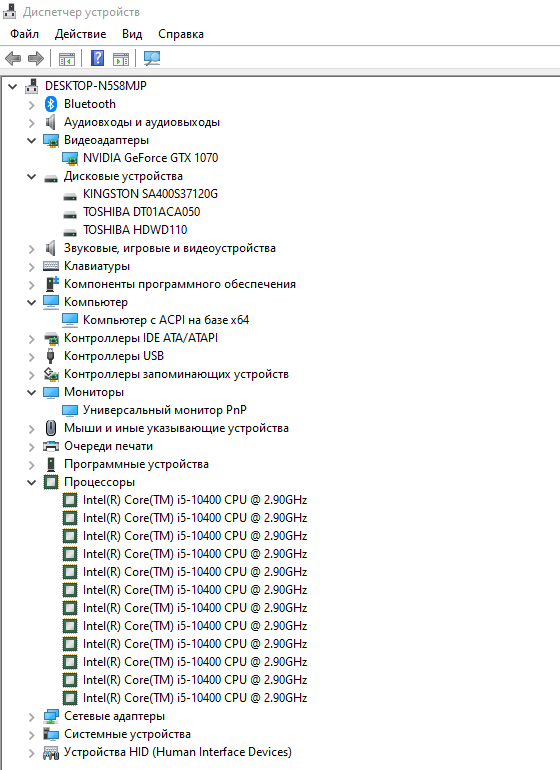Open the Вид menu

tap(132, 34)
